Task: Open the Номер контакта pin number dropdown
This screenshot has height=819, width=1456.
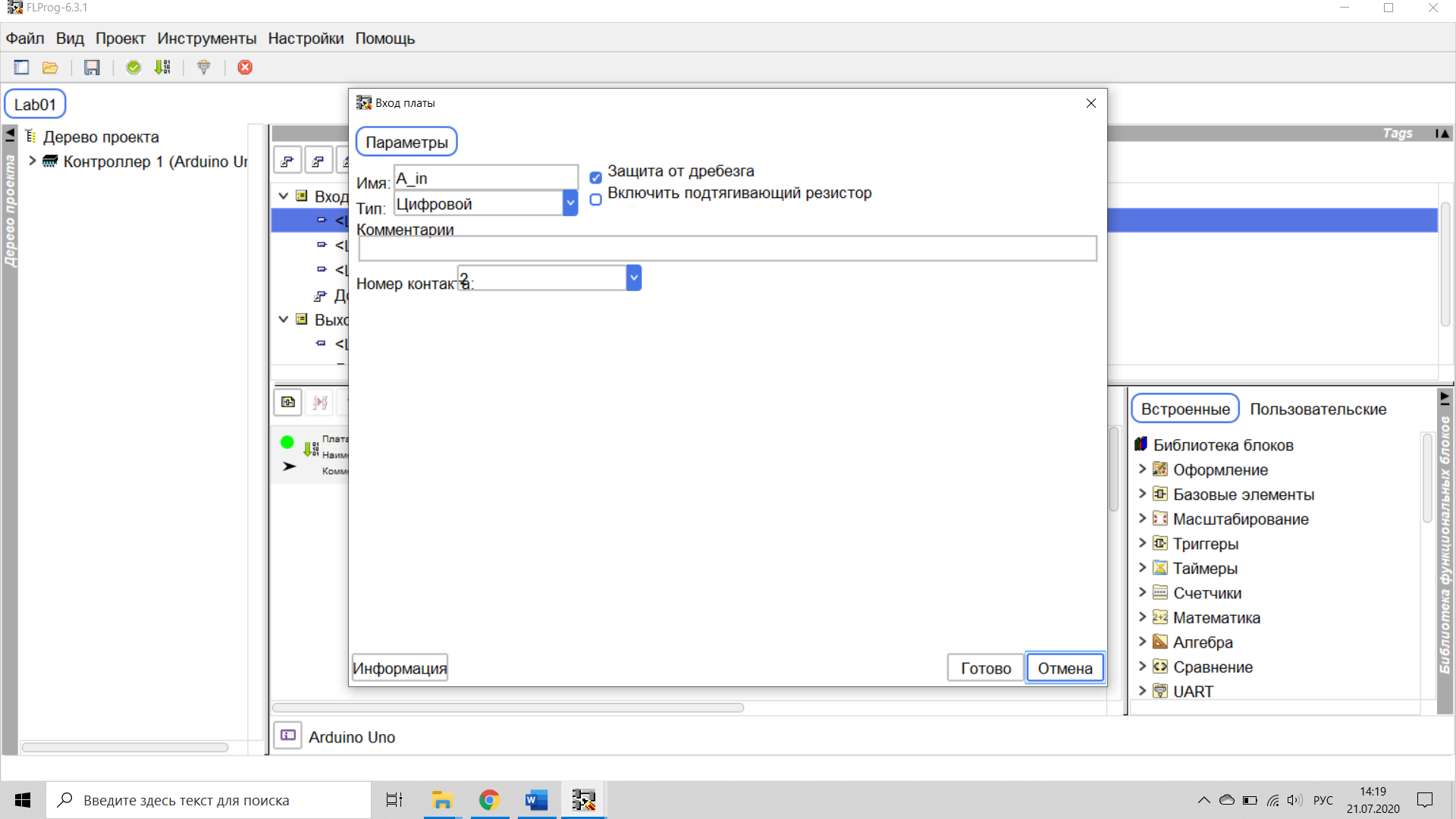Action: click(634, 278)
